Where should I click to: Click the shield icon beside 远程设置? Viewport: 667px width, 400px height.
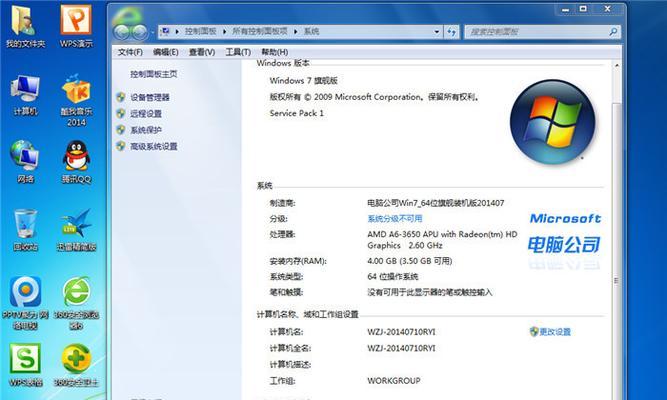(x=121, y=114)
